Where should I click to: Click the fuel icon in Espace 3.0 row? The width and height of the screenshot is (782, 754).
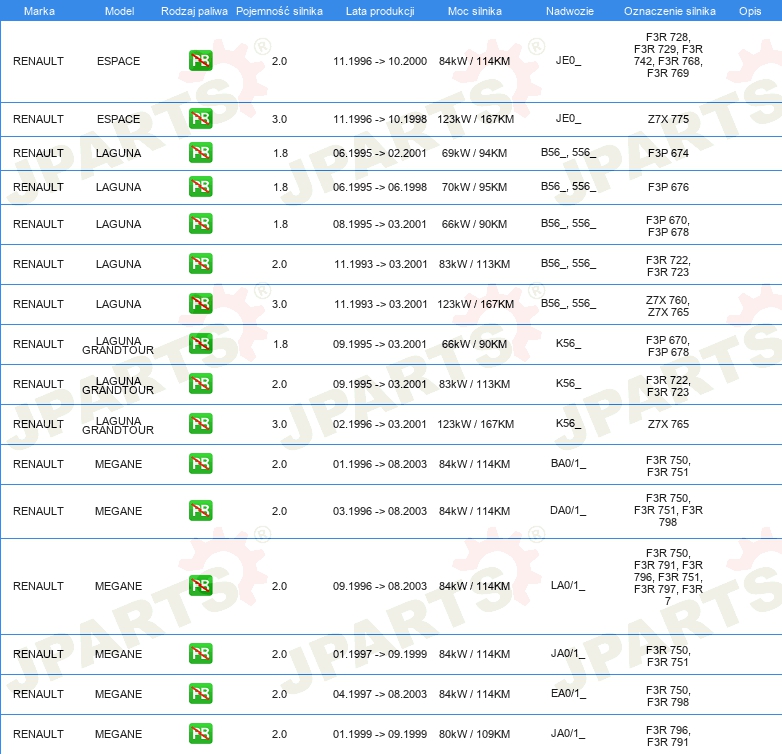[x=200, y=119]
